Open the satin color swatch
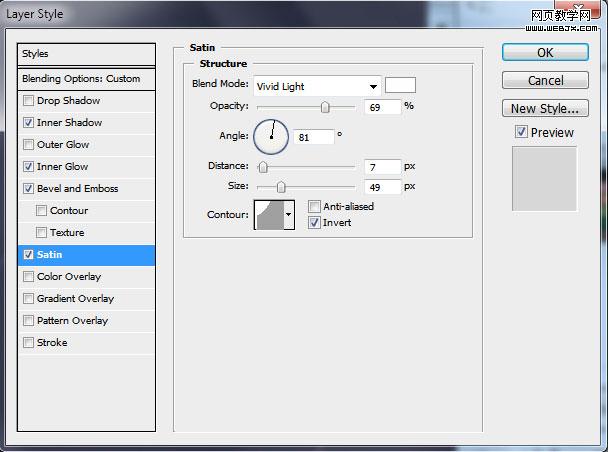Image resolution: width=608 pixels, height=452 pixels. tap(400, 85)
